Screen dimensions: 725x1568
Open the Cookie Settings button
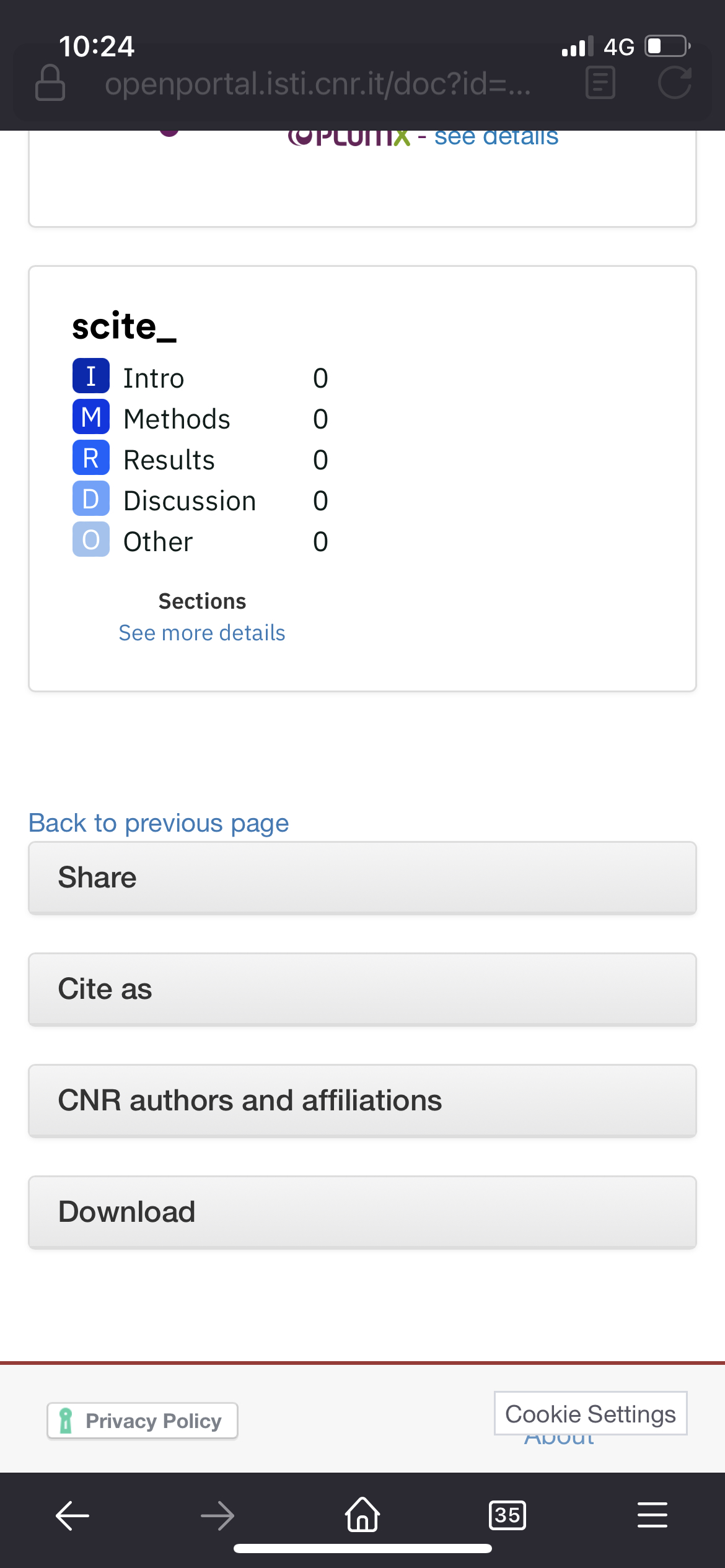[591, 1414]
